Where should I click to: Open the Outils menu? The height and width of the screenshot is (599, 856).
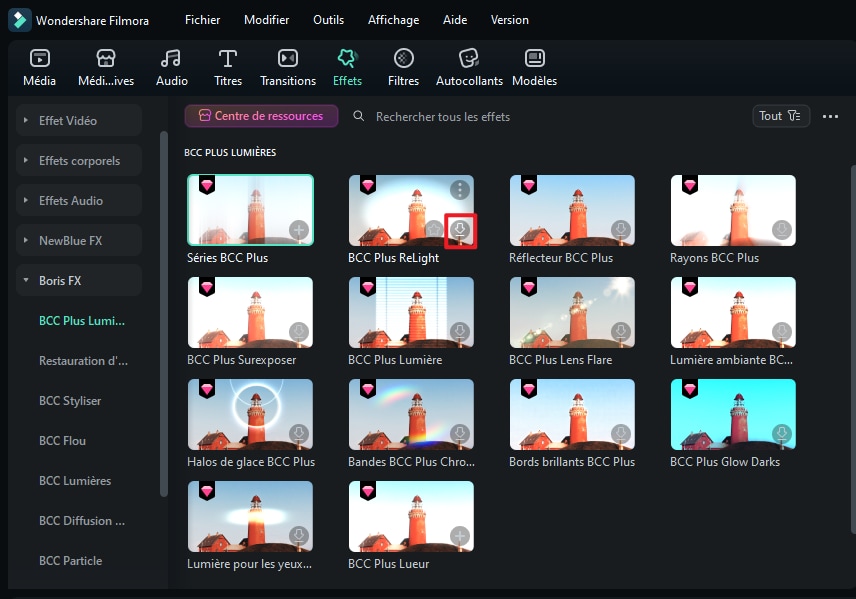[x=328, y=20]
